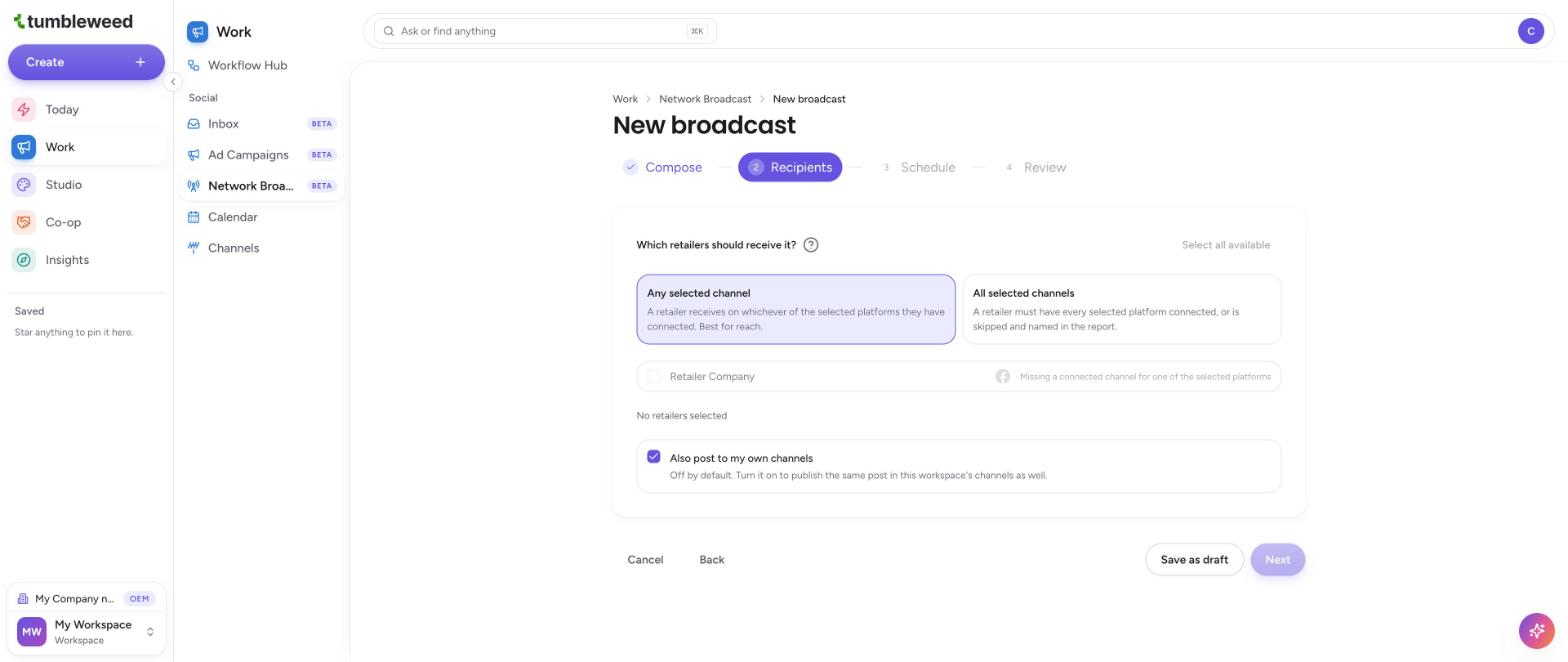Choose All selected channels option

point(1121,309)
